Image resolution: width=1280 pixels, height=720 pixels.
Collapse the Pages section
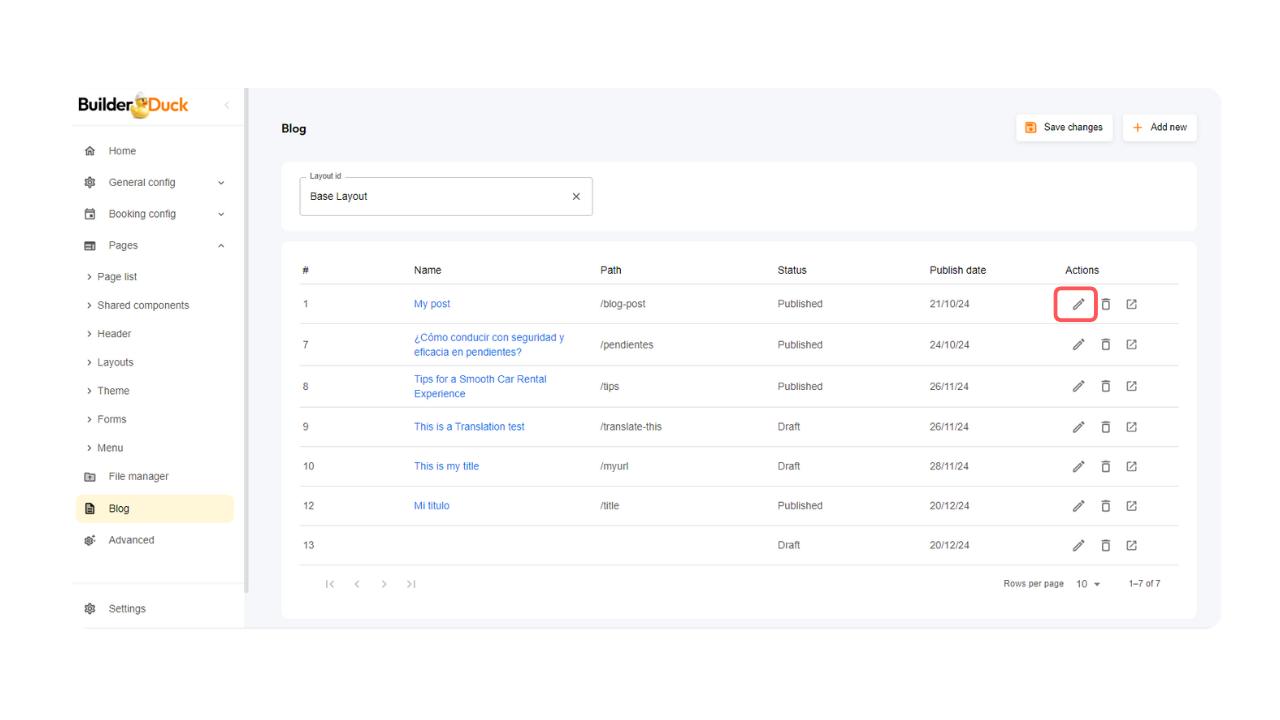coord(221,246)
